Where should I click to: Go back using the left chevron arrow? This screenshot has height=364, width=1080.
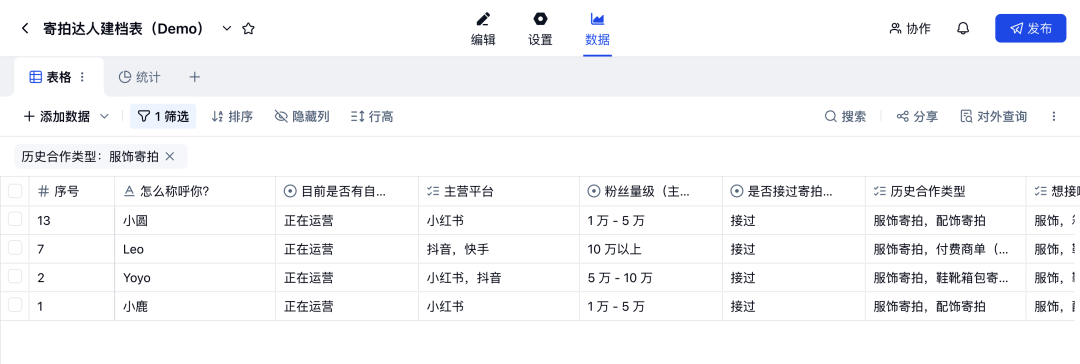(x=25, y=28)
